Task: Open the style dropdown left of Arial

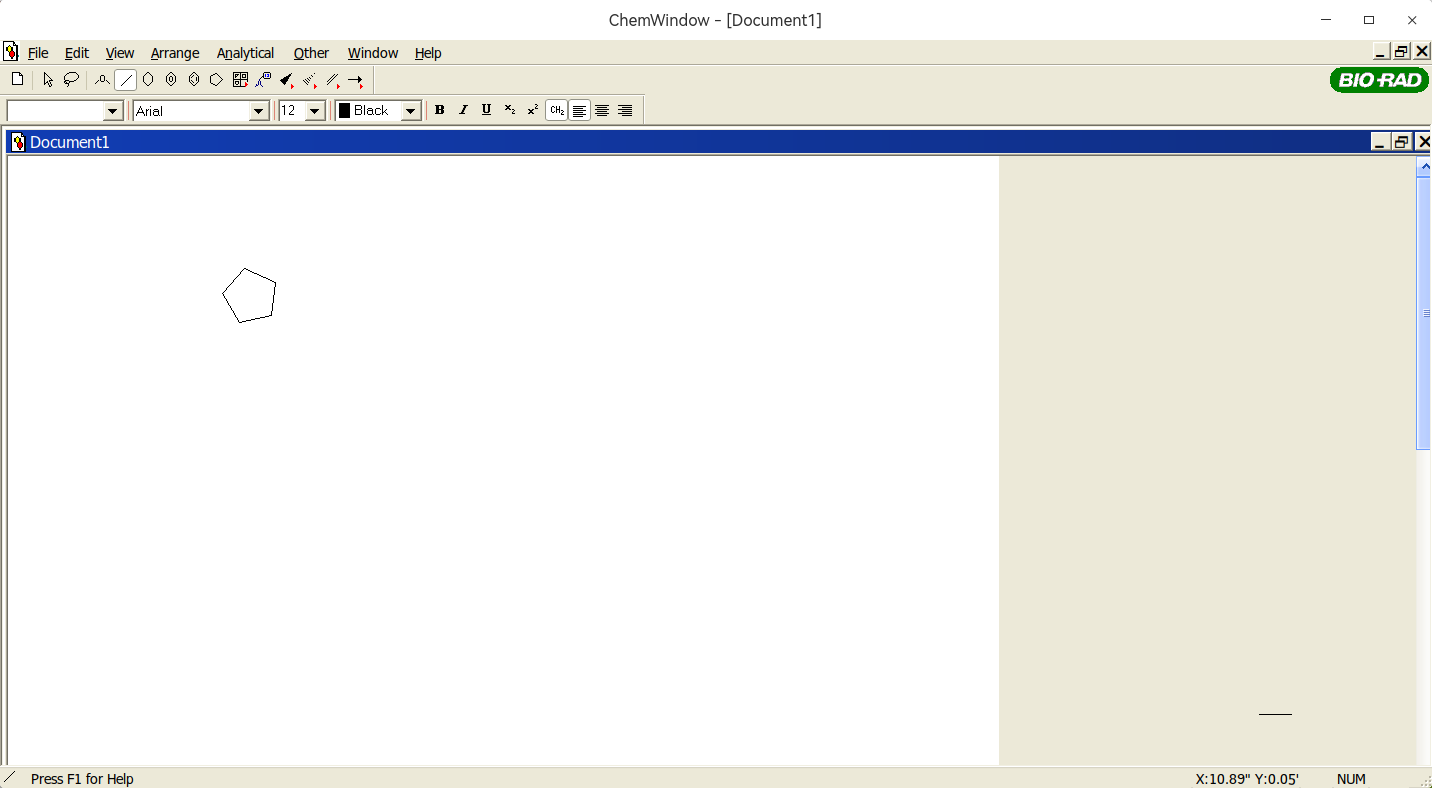Action: 112,111
